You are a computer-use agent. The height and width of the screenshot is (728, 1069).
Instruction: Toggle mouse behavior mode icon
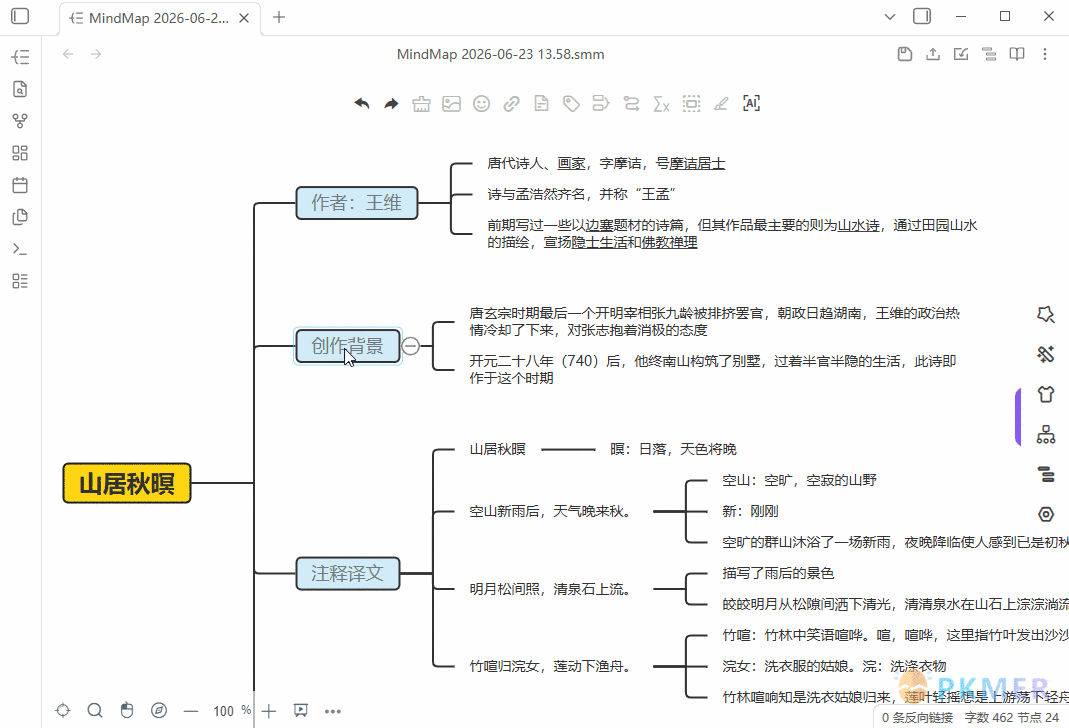click(127, 711)
